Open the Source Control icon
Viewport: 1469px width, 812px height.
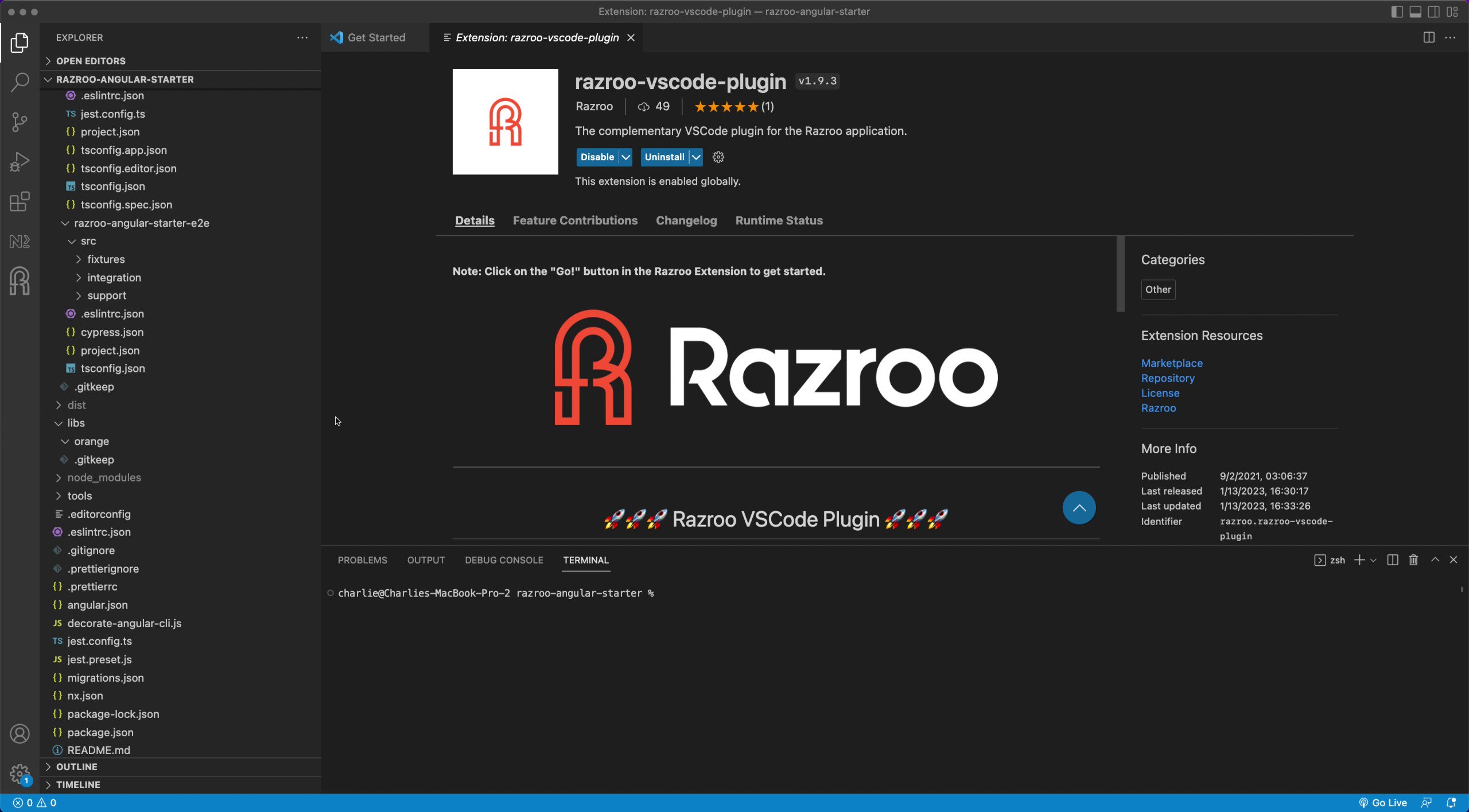[x=20, y=122]
